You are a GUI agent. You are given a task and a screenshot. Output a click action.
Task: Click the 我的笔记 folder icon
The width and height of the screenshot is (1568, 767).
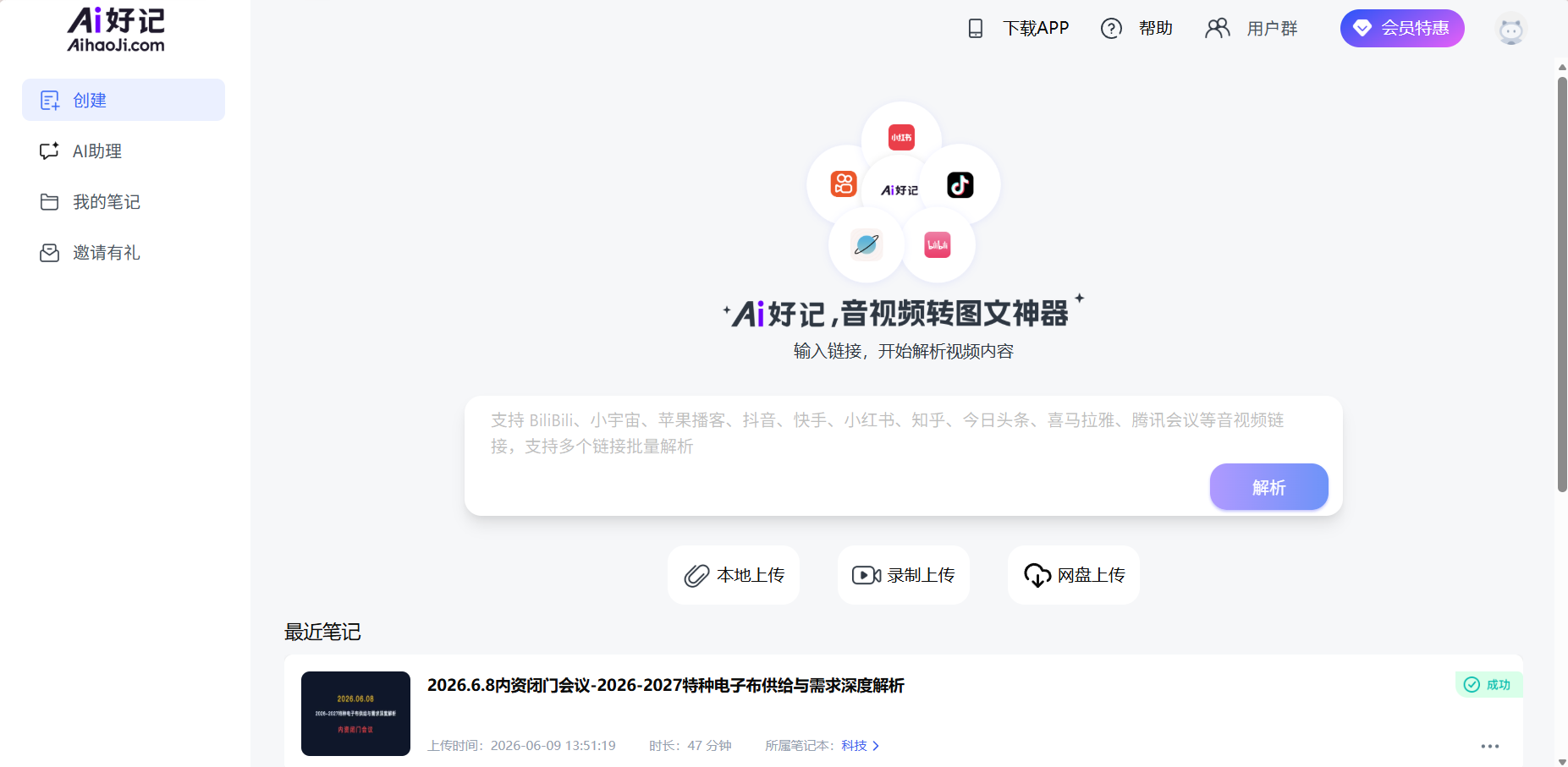click(x=50, y=202)
